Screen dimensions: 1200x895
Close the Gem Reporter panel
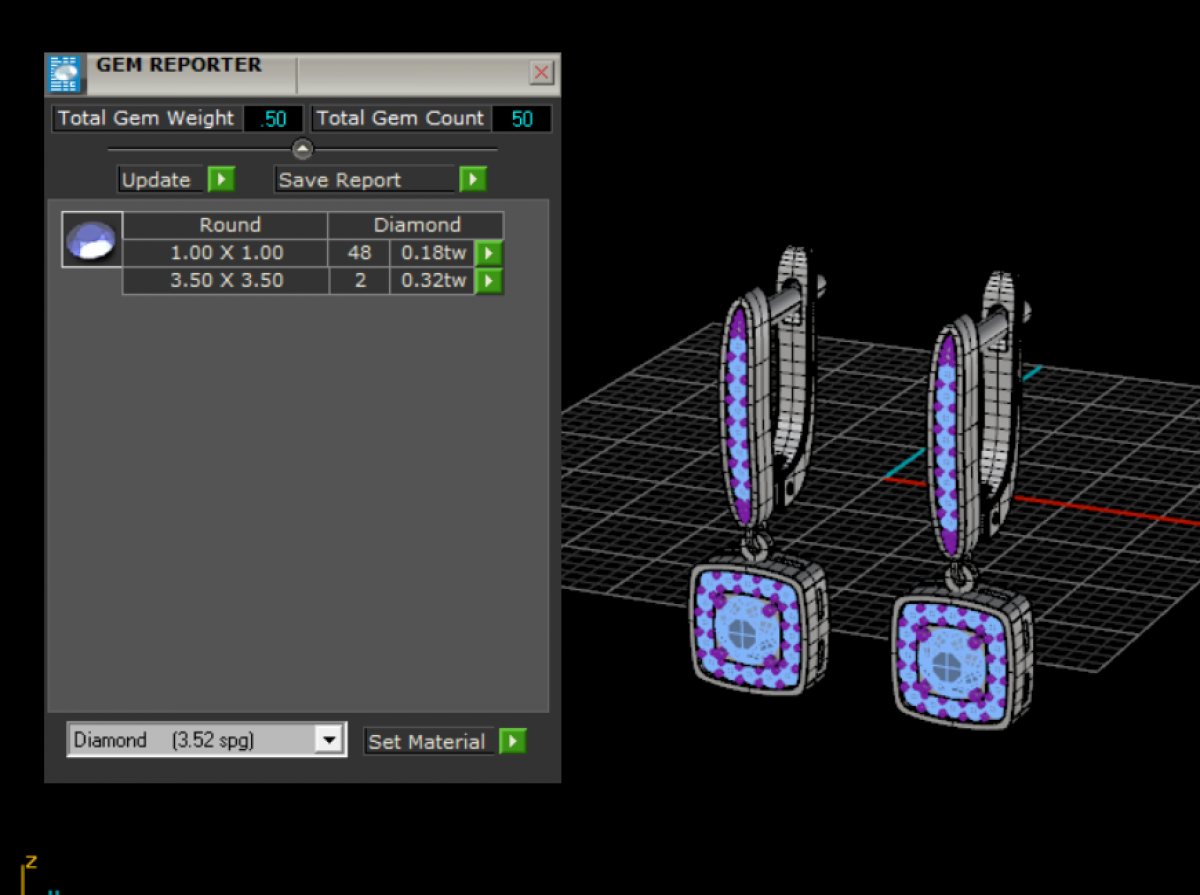pyautogui.click(x=541, y=72)
